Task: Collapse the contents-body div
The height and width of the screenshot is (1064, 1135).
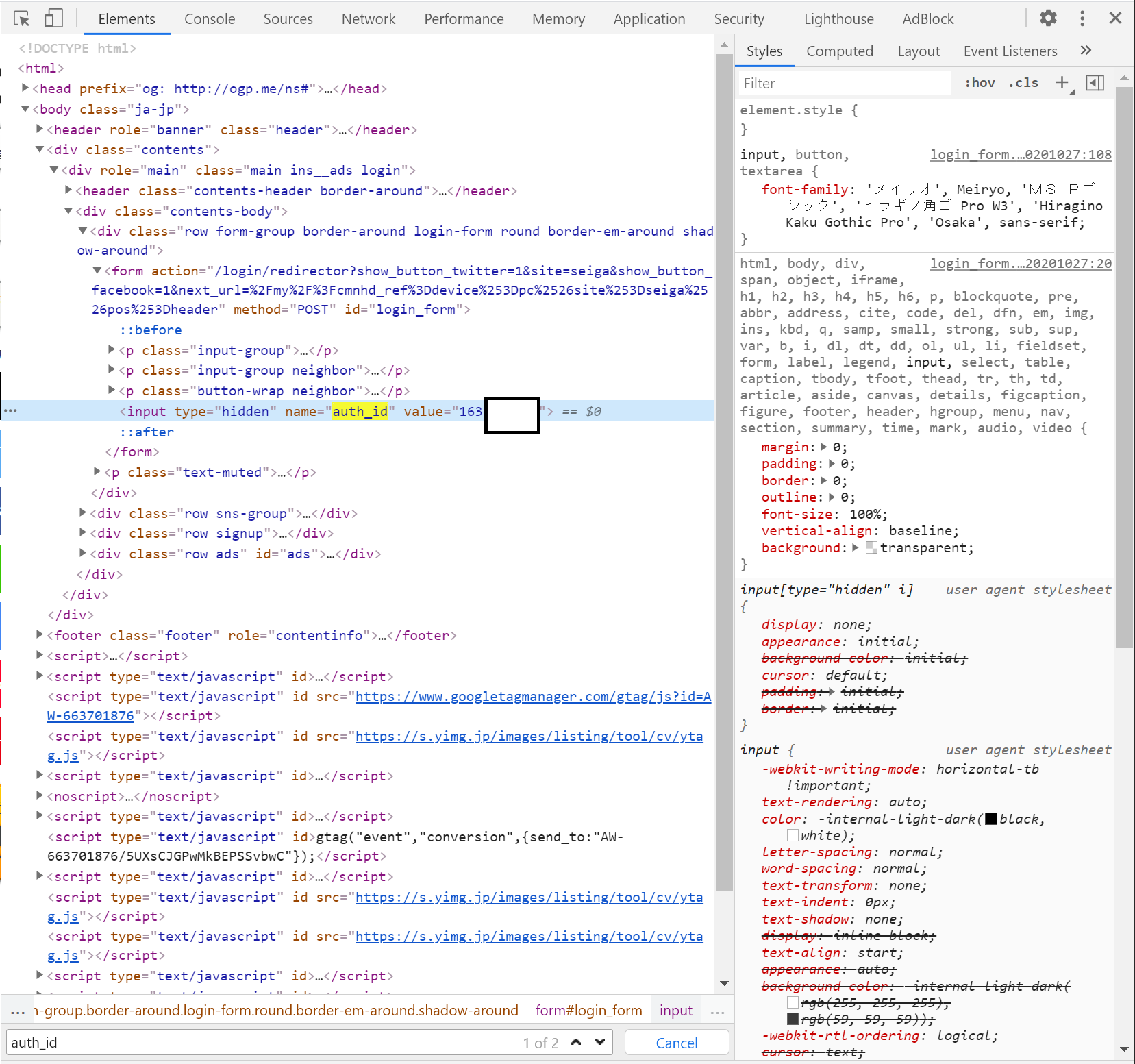Action: [x=68, y=210]
